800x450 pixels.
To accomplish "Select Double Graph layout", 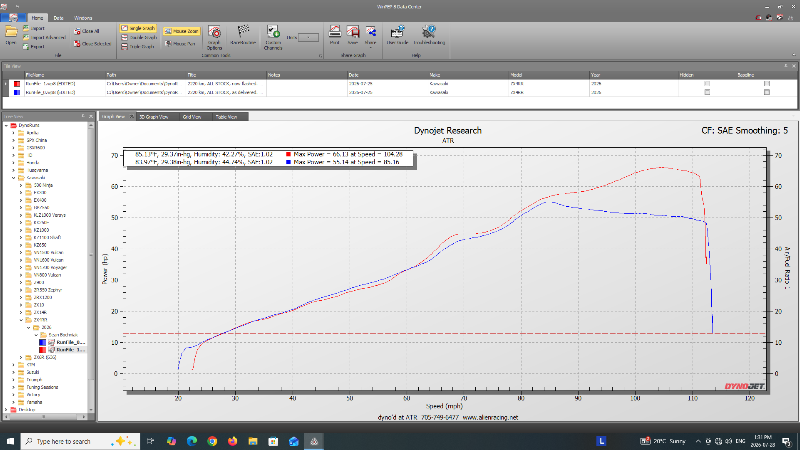I will pyautogui.click(x=139, y=37).
